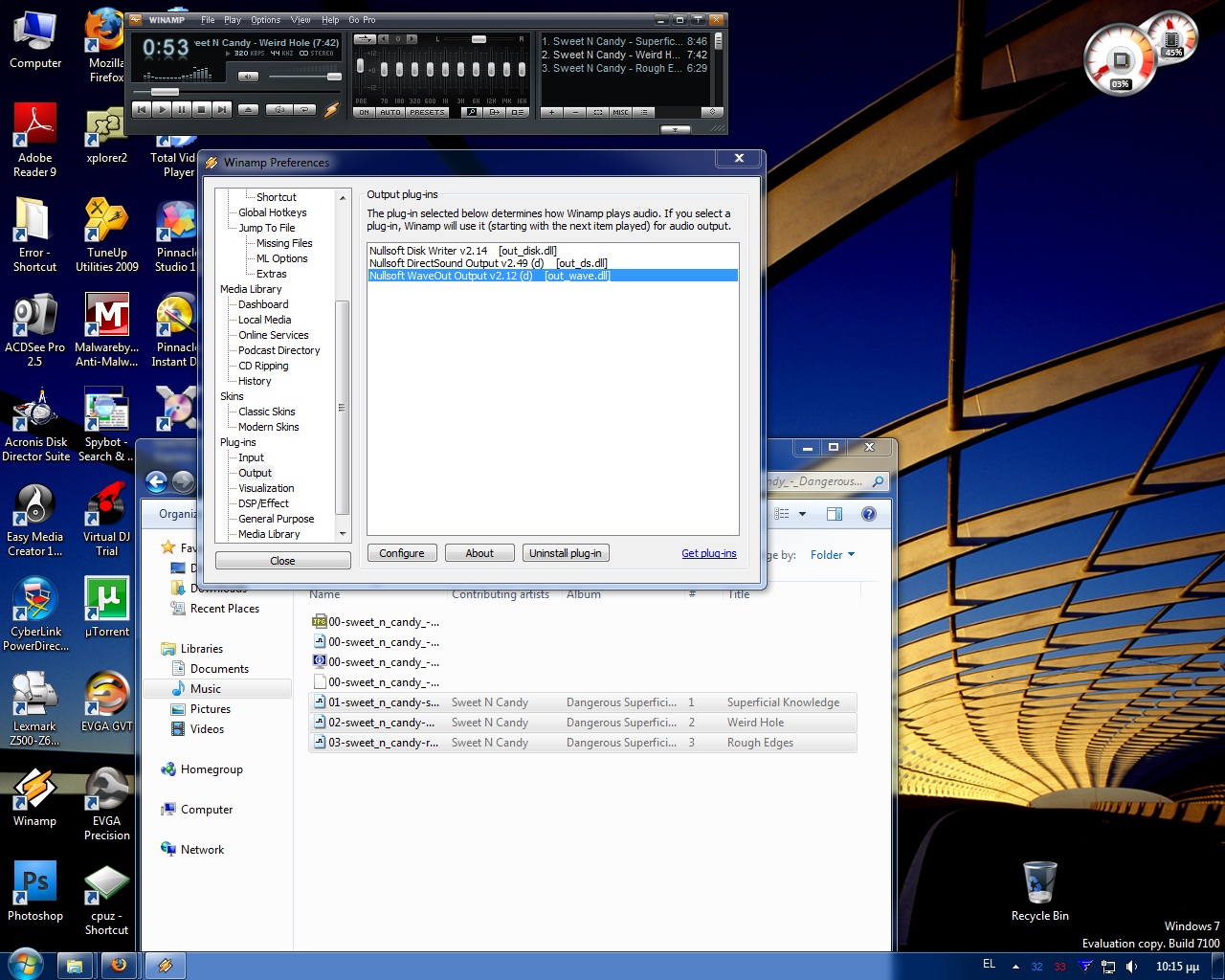
Task: Toggle Winamp shuffle button
Action: coord(279,109)
